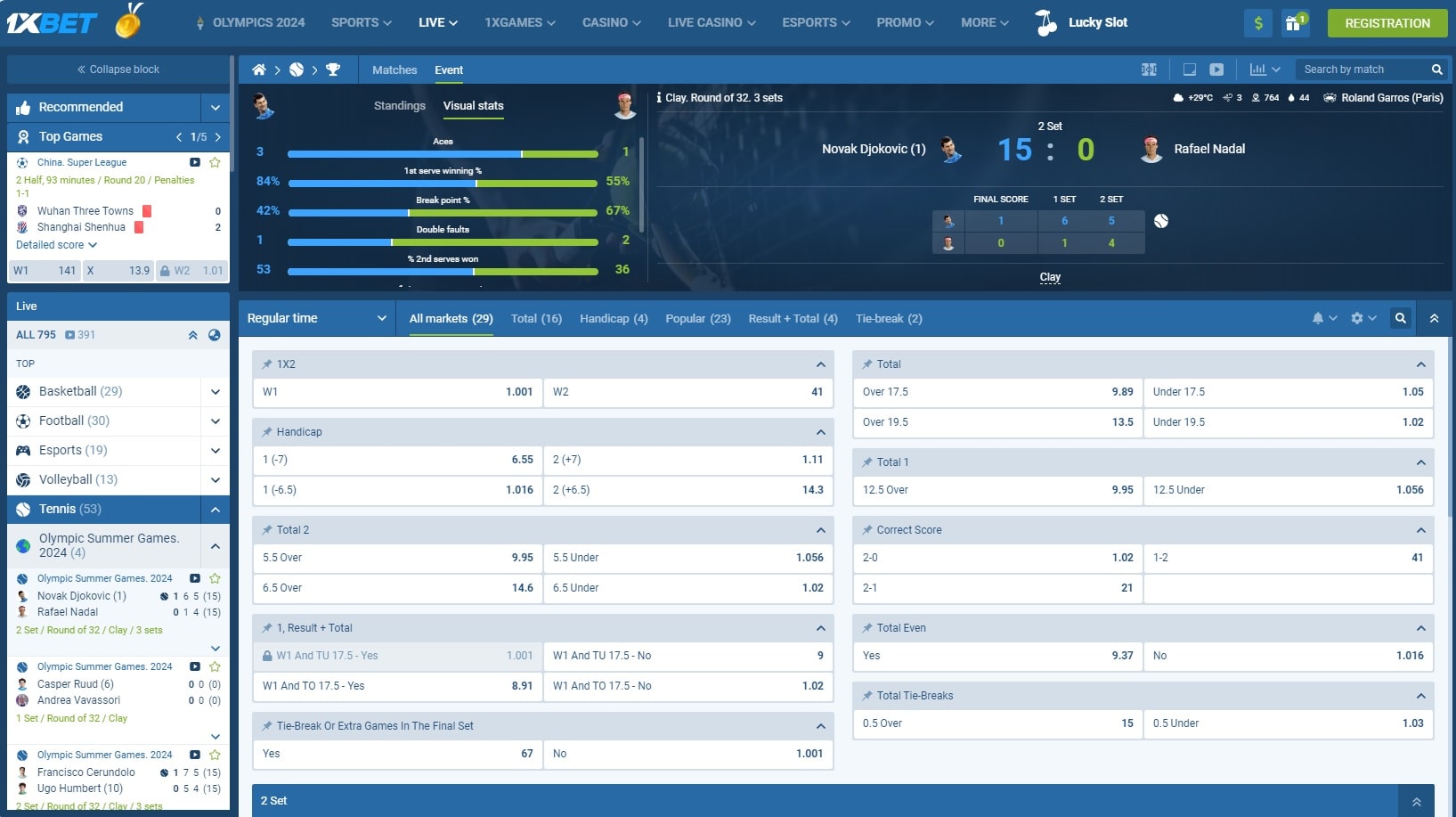Switch to the Standings tab
1456x817 pixels.
click(399, 106)
